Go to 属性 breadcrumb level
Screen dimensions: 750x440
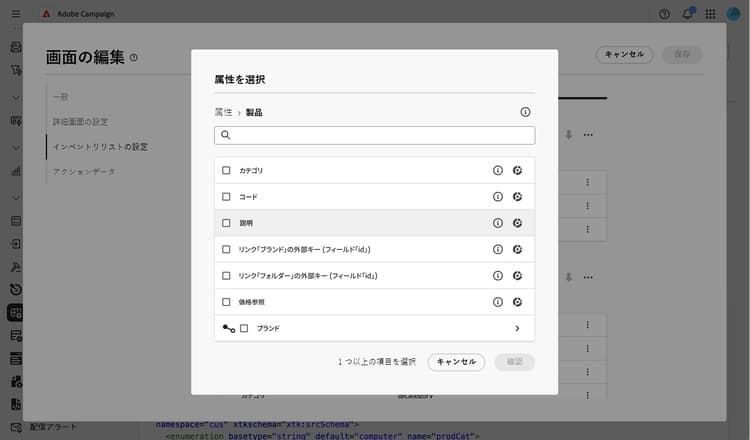click(x=223, y=112)
